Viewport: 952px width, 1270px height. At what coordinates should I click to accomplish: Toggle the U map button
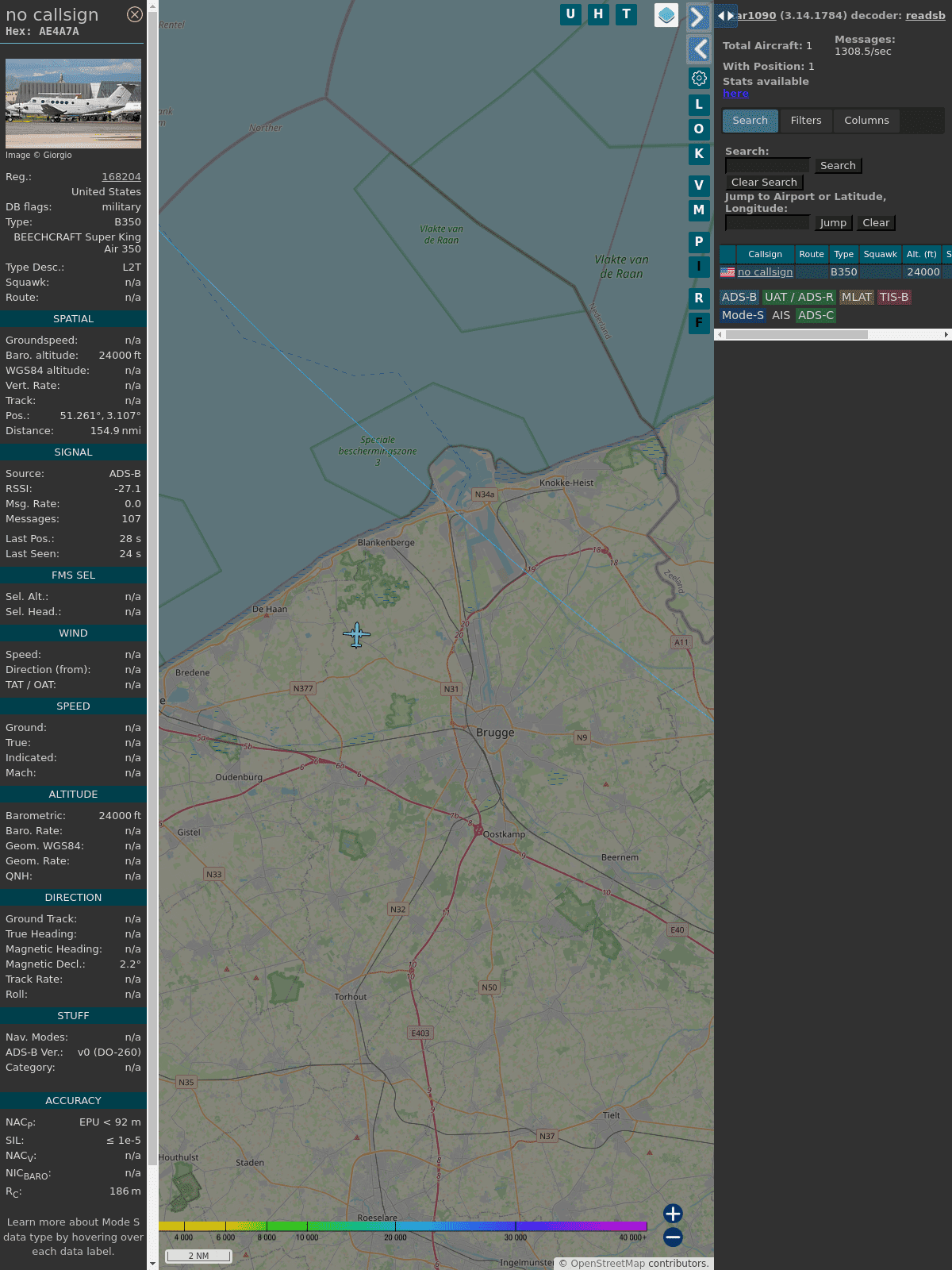[570, 14]
